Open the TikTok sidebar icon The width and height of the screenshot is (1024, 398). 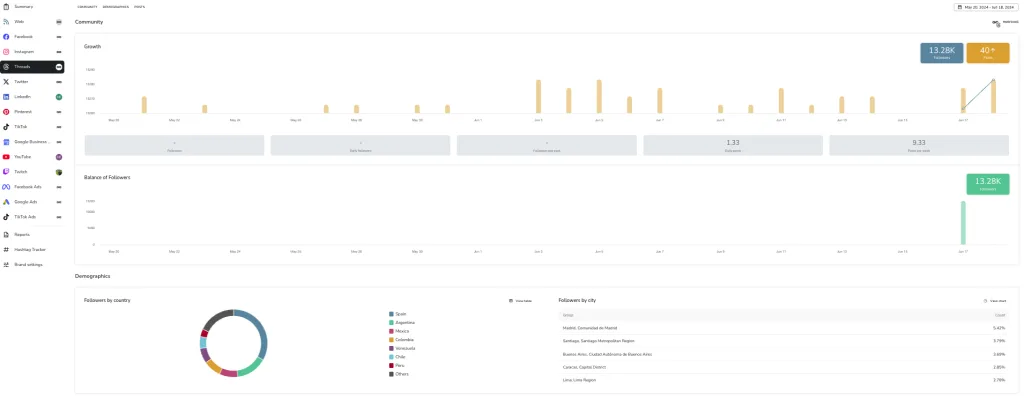point(6,127)
